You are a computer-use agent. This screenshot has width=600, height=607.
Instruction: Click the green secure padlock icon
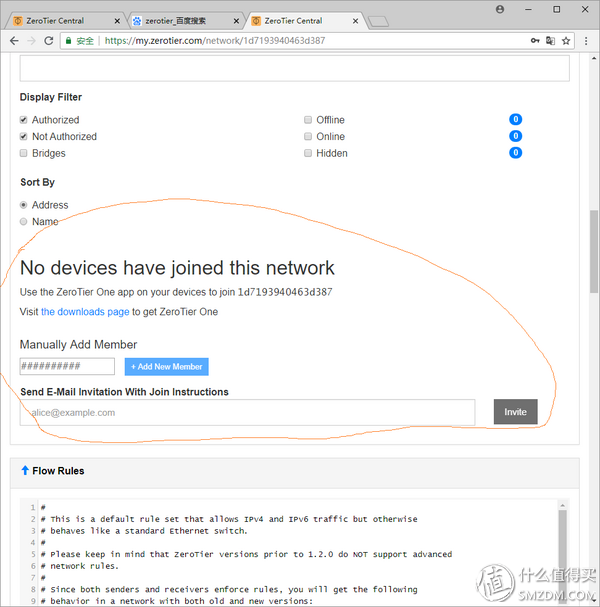pyautogui.click(x=69, y=41)
